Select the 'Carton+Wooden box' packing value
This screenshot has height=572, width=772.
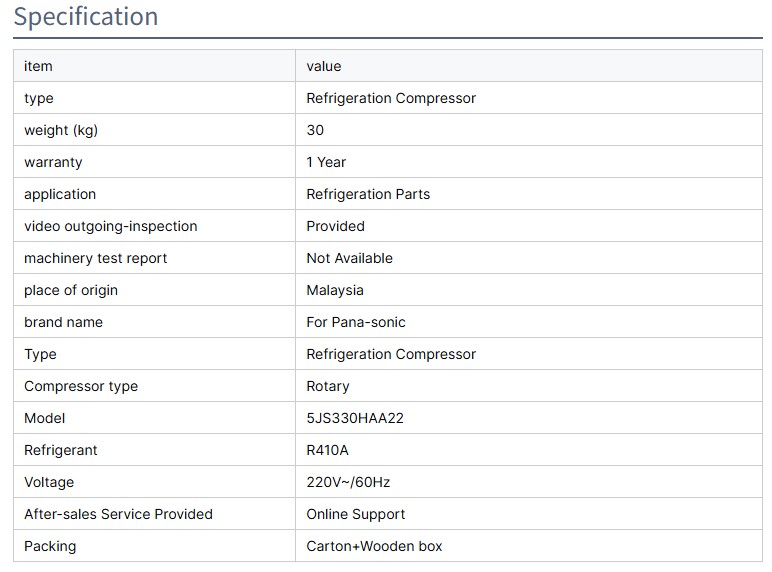tap(374, 546)
